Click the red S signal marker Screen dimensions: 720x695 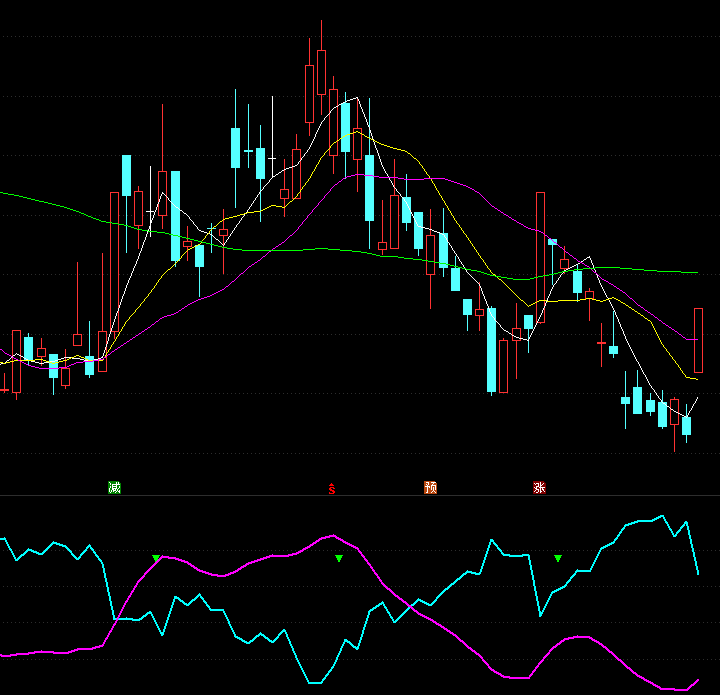[x=332, y=489]
